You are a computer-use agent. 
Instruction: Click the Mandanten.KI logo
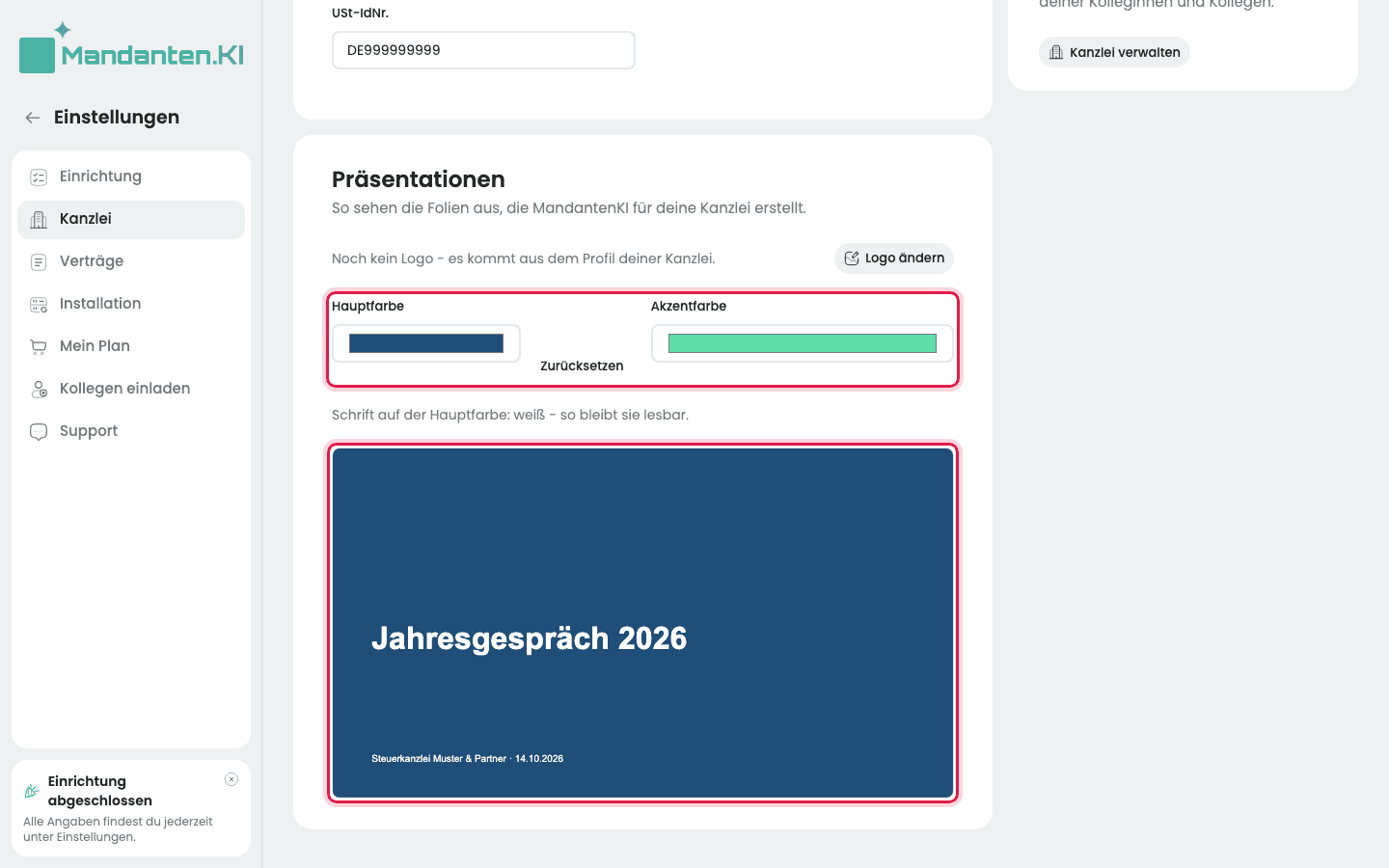coord(131,47)
